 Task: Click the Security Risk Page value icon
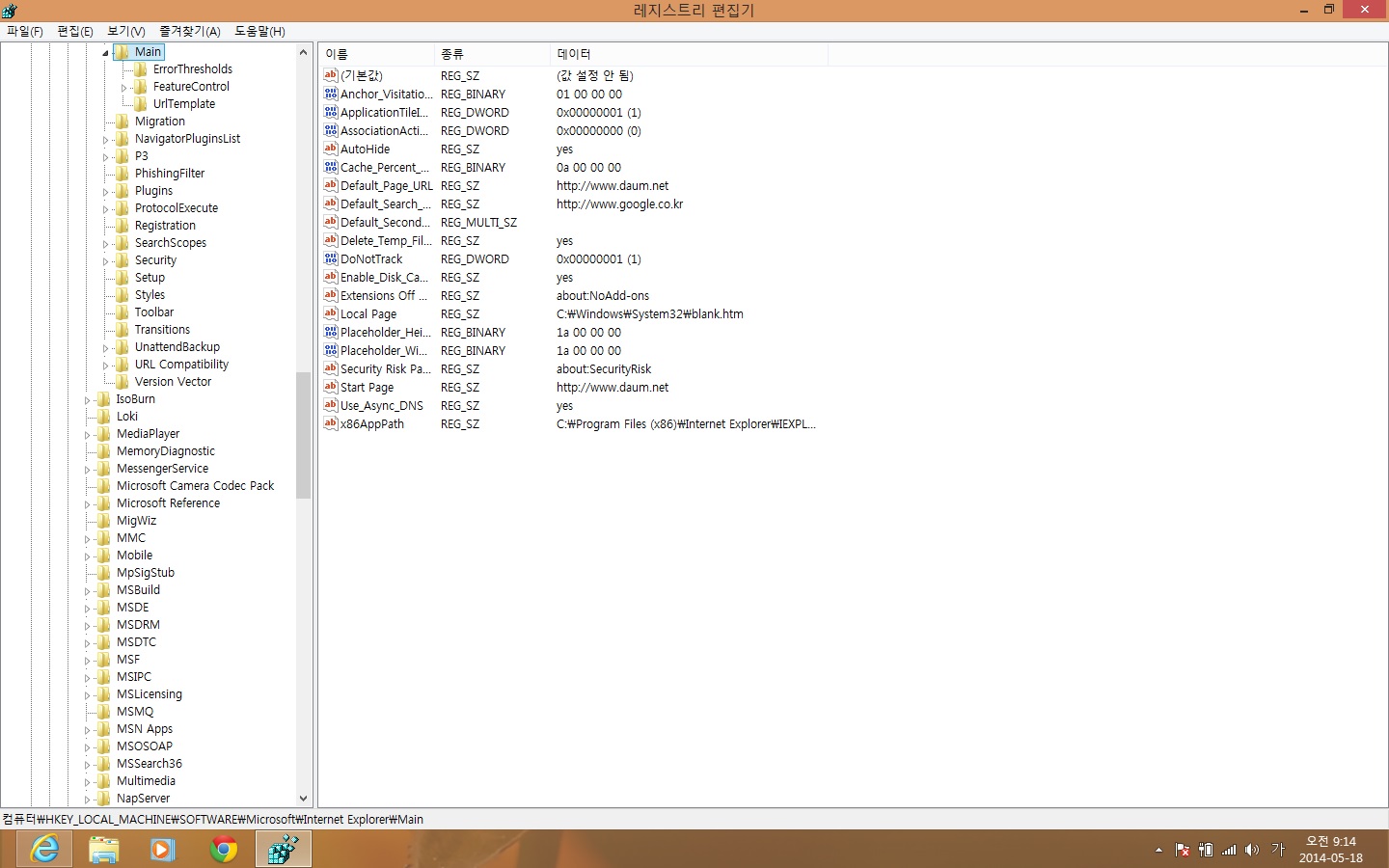(331, 368)
